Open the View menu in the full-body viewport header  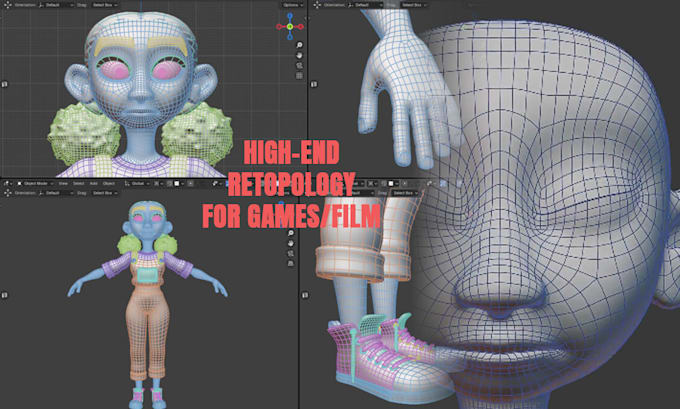[63, 183]
